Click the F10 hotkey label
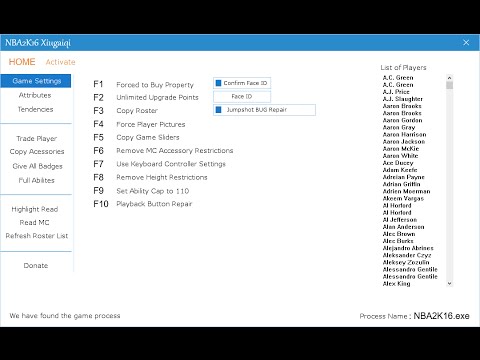Viewport: 480px width, 360px height. click(101, 204)
